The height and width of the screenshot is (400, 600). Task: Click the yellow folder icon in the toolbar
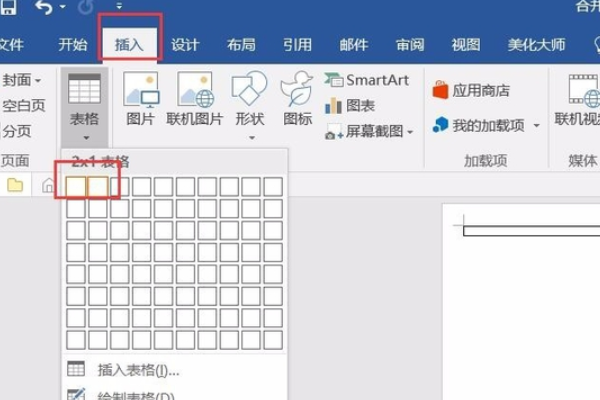(x=15, y=185)
